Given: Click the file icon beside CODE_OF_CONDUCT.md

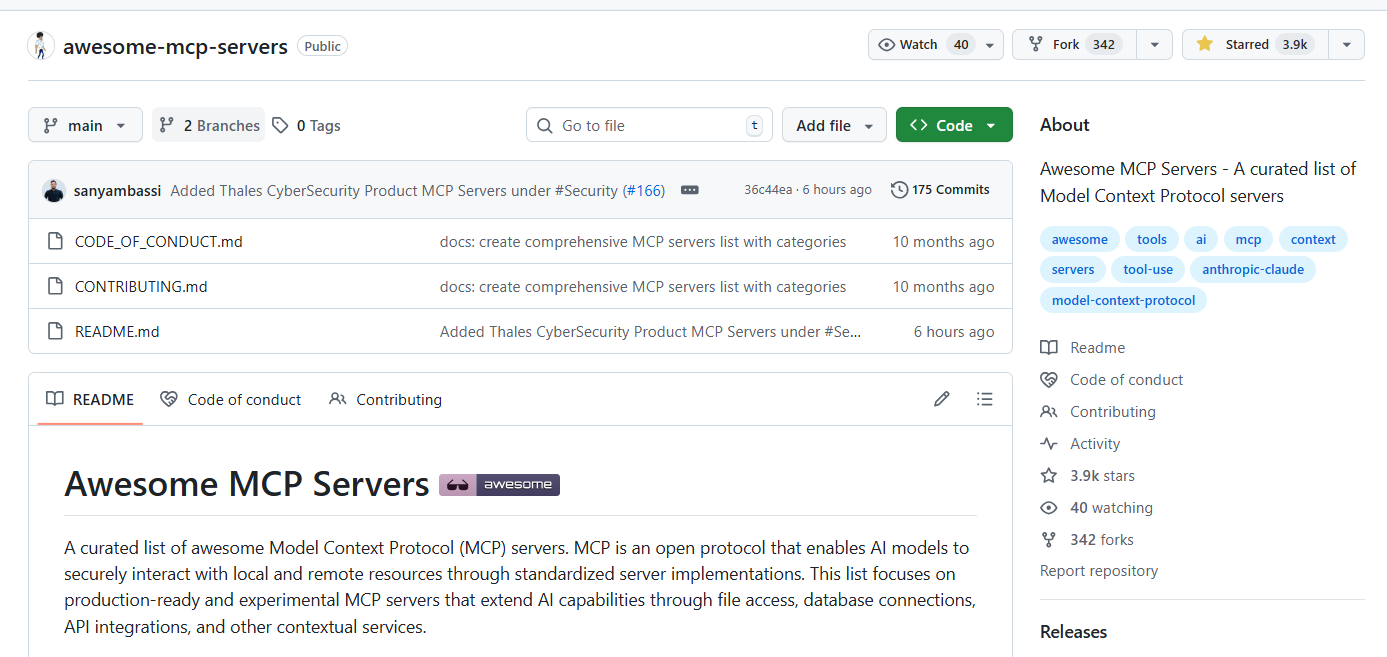Looking at the screenshot, I should point(56,241).
